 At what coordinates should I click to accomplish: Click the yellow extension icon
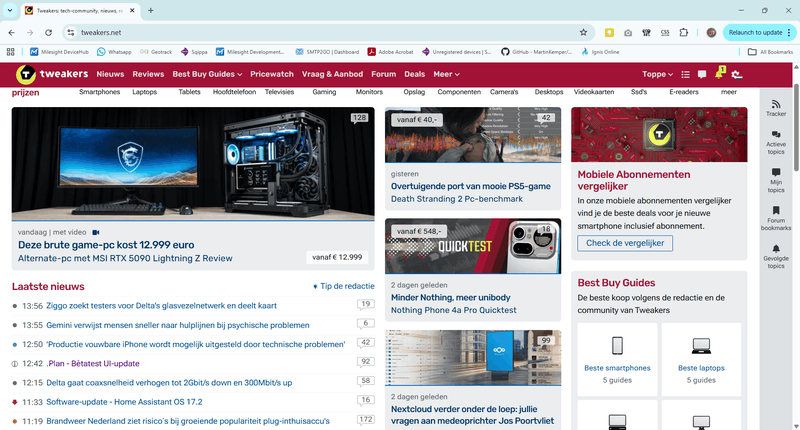coord(609,33)
